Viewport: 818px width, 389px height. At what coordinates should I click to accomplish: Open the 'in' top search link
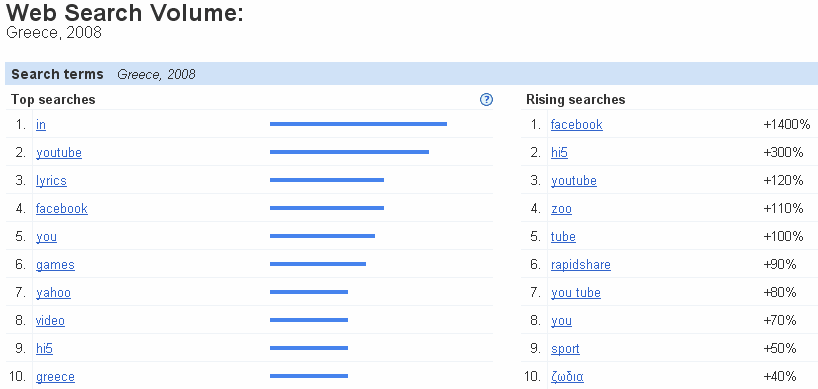click(41, 125)
